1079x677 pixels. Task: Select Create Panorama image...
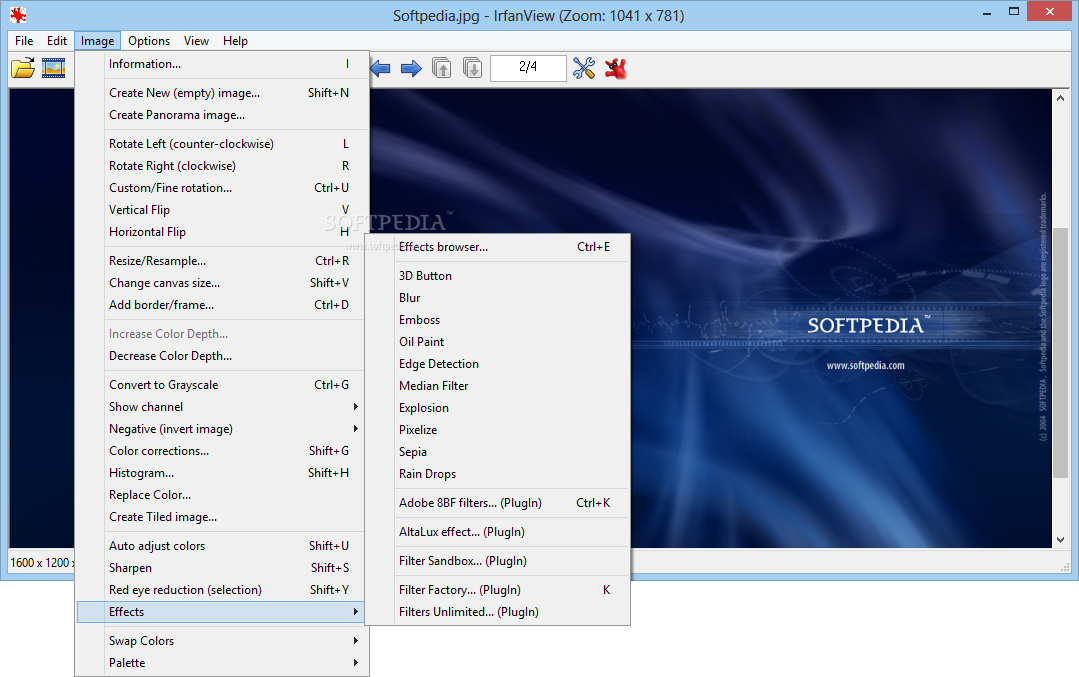point(220,115)
